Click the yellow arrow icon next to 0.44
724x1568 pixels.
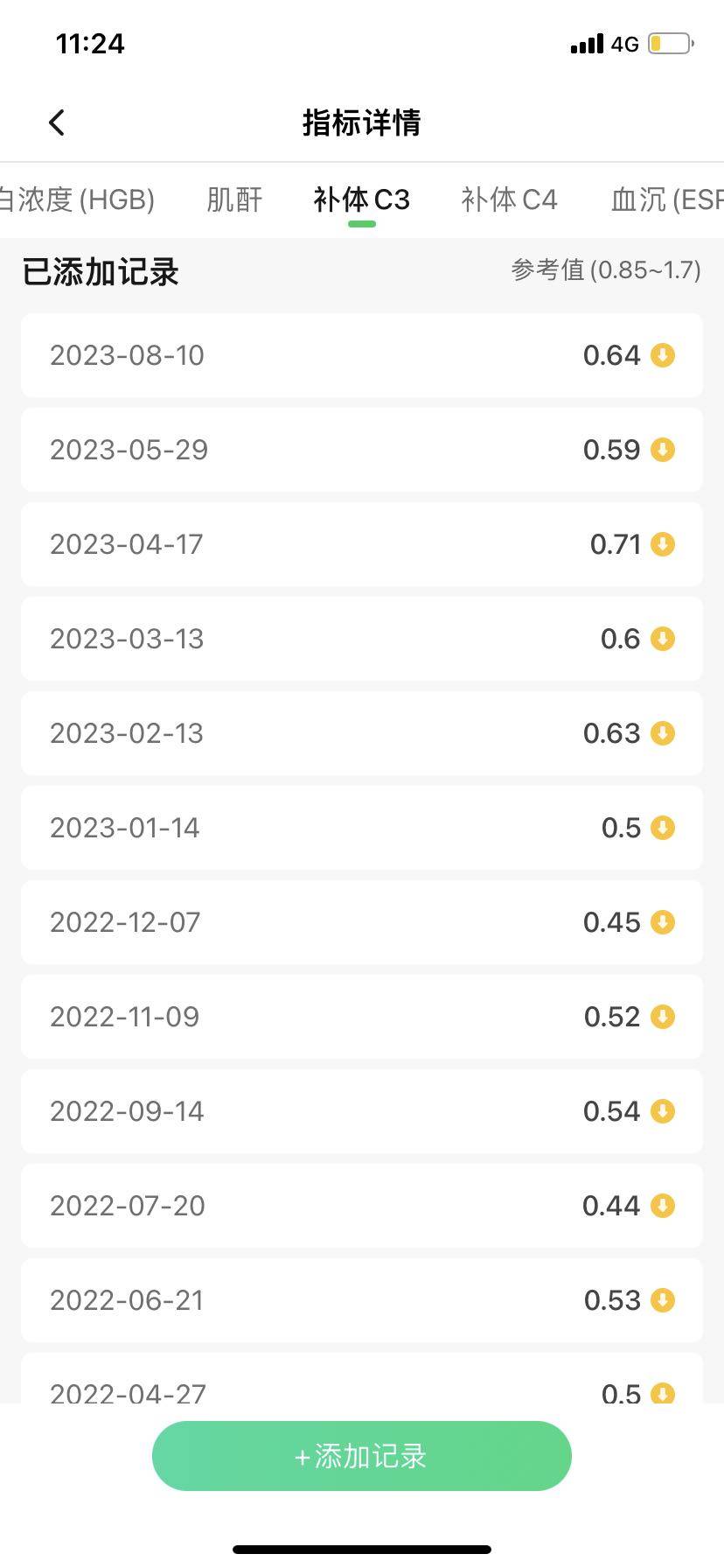(663, 1206)
